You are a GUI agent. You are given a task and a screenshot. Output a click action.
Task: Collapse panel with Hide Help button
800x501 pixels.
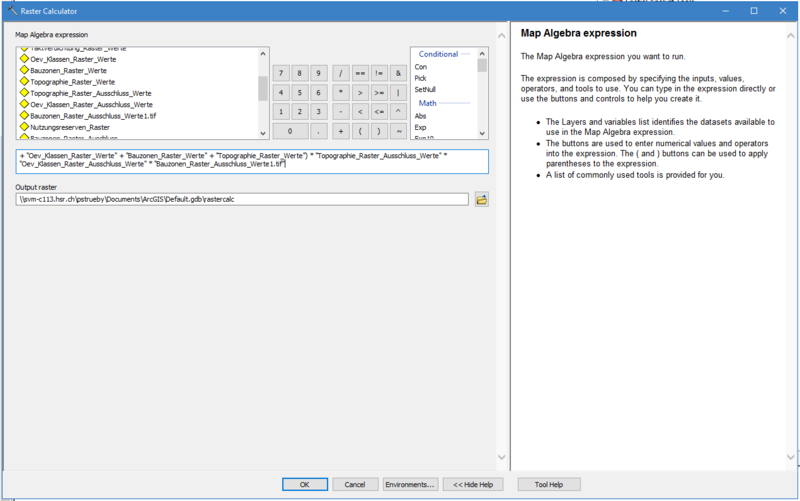click(473, 484)
